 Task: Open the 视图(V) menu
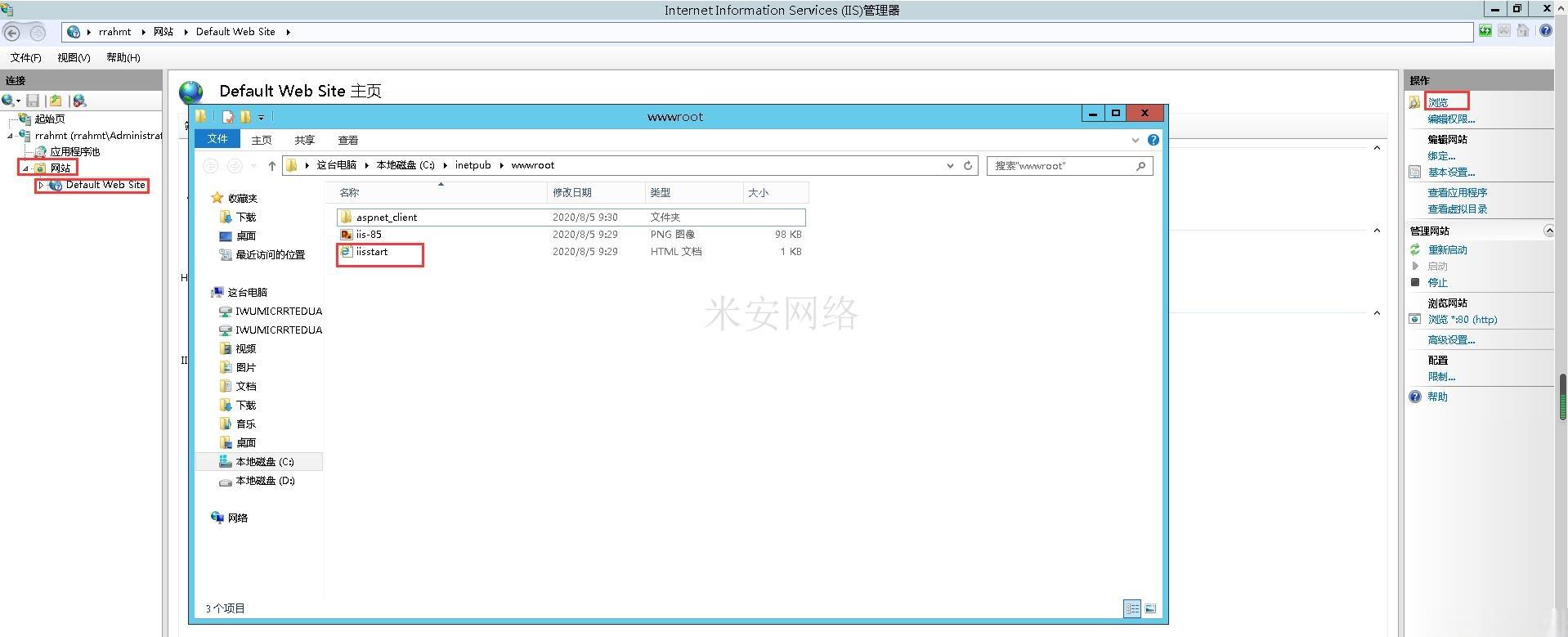(x=74, y=57)
